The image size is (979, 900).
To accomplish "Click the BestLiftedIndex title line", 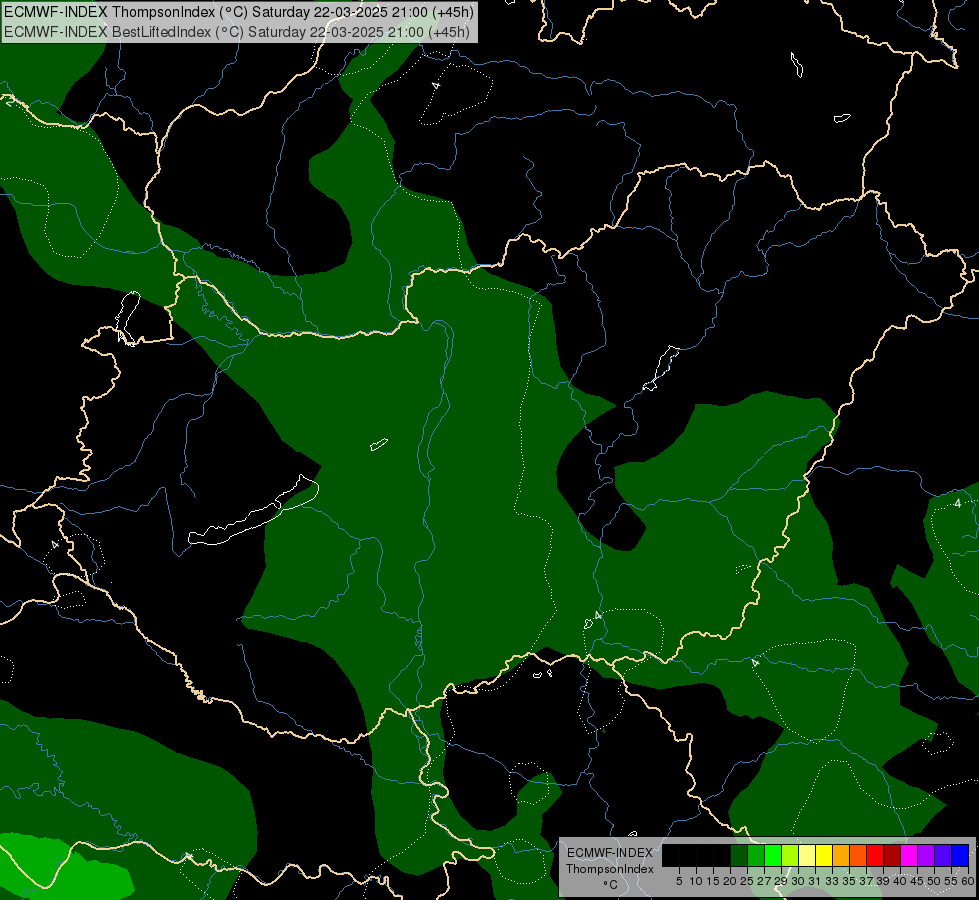I will 237,32.
